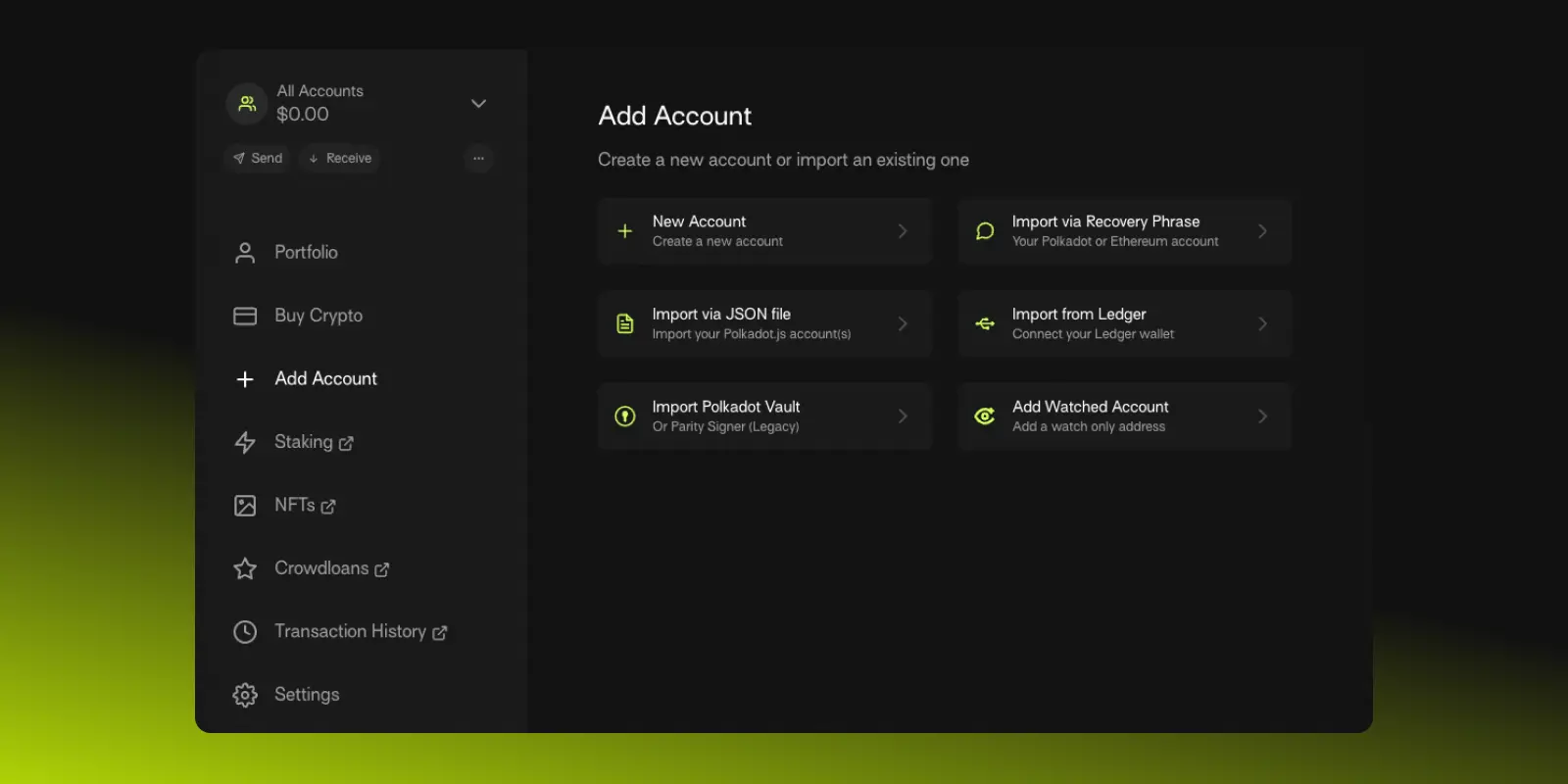This screenshot has height=784, width=1568.
Task: Open Crowdloans from the sidebar
Action: pos(321,568)
